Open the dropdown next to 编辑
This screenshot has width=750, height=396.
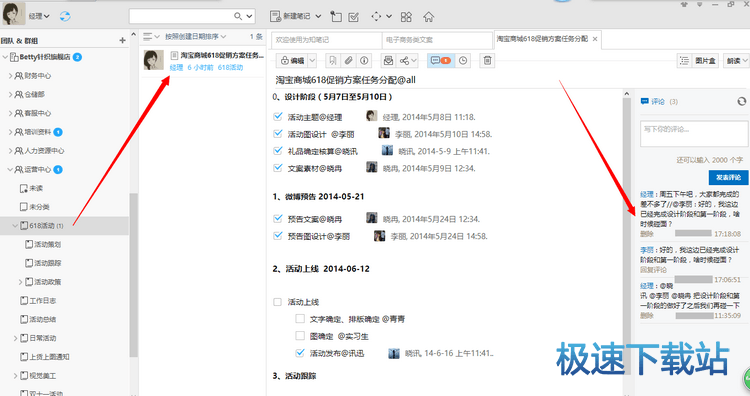(312, 61)
